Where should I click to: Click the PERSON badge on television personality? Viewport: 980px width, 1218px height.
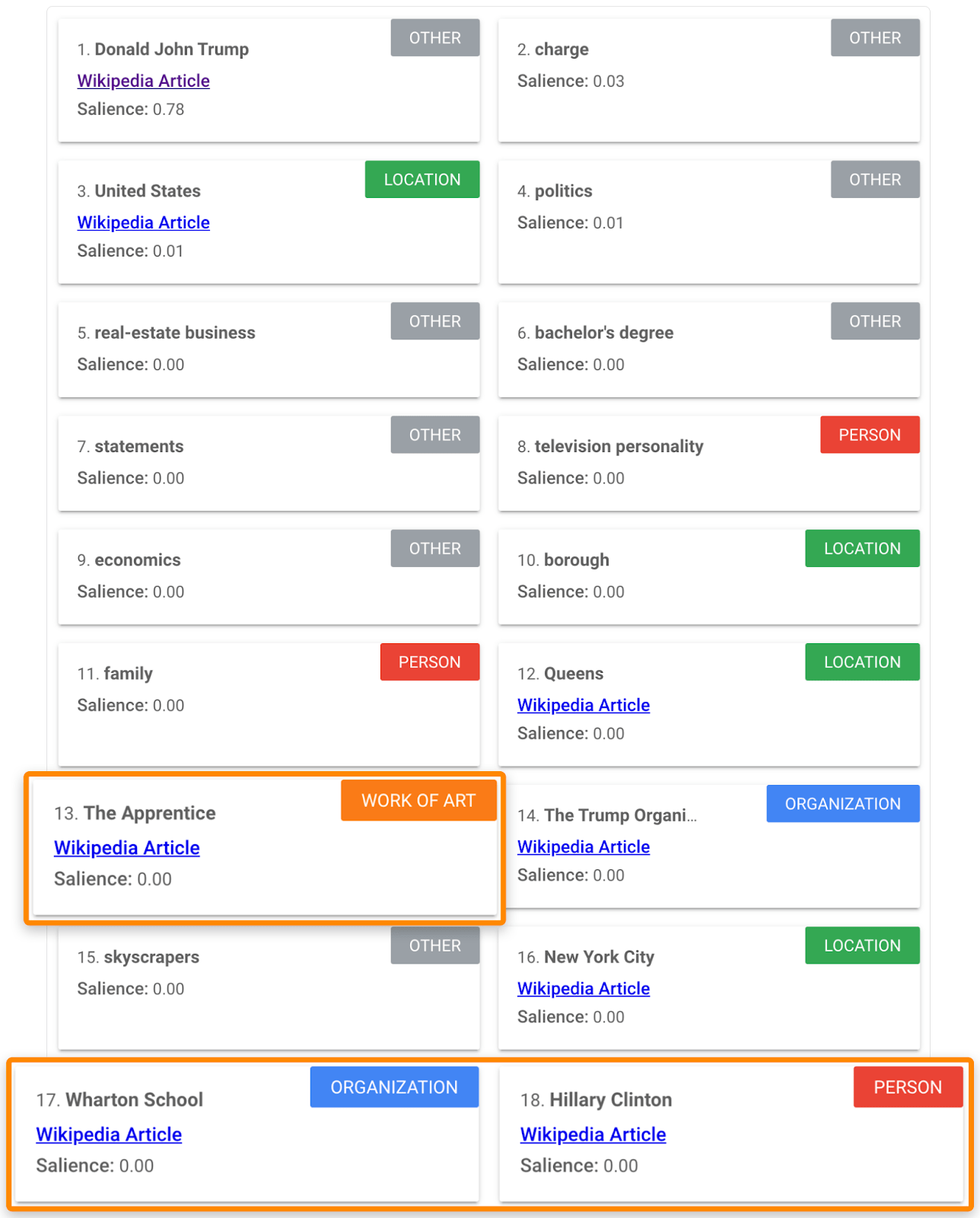(870, 435)
